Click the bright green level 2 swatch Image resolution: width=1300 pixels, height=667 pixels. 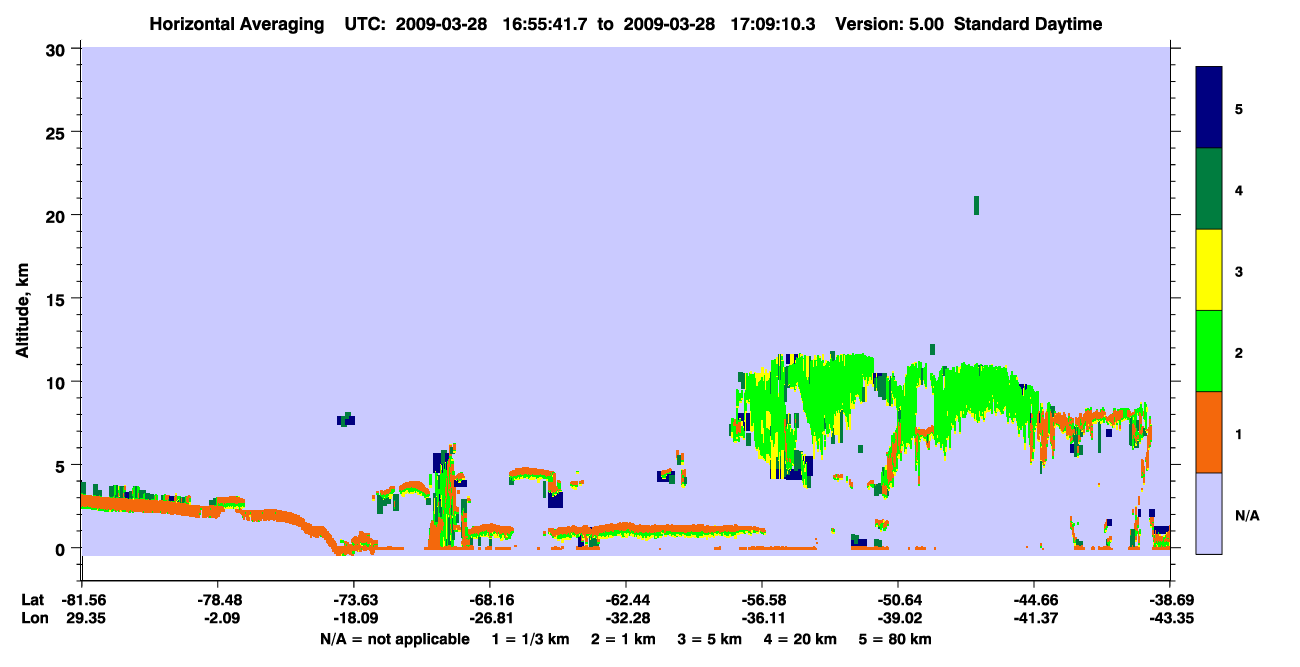pyautogui.click(x=1209, y=351)
